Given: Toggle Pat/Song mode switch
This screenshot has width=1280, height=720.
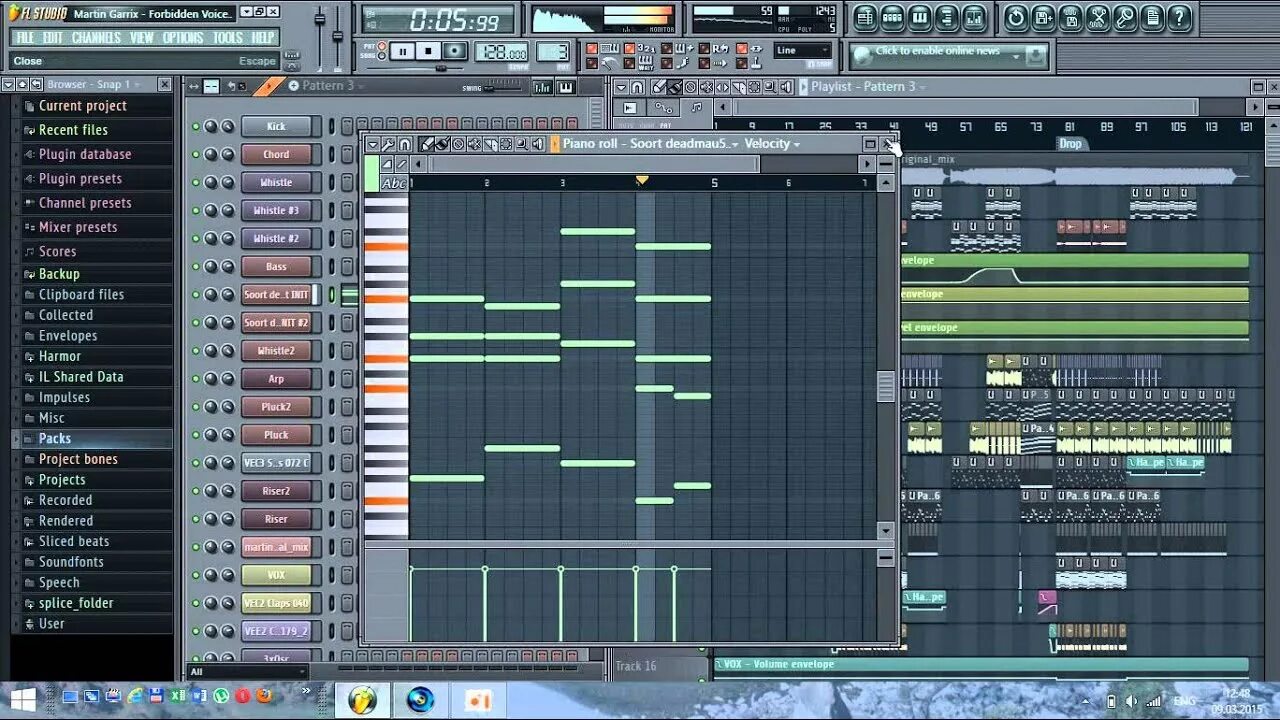Looking at the screenshot, I should click(x=382, y=52).
